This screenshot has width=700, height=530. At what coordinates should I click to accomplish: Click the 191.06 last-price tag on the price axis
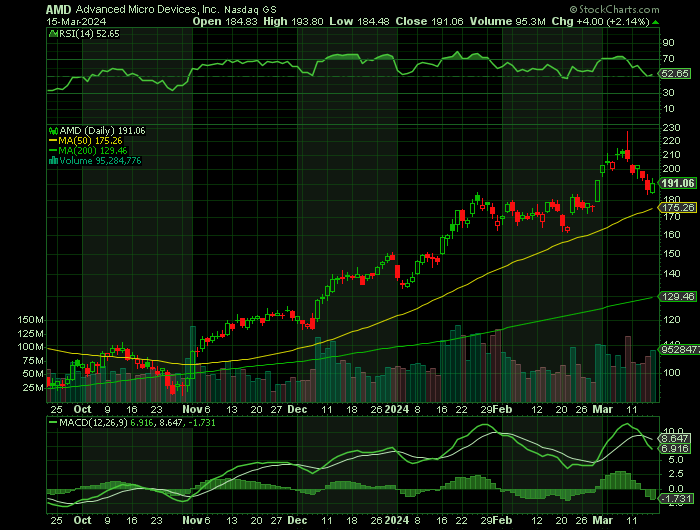[678, 184]
